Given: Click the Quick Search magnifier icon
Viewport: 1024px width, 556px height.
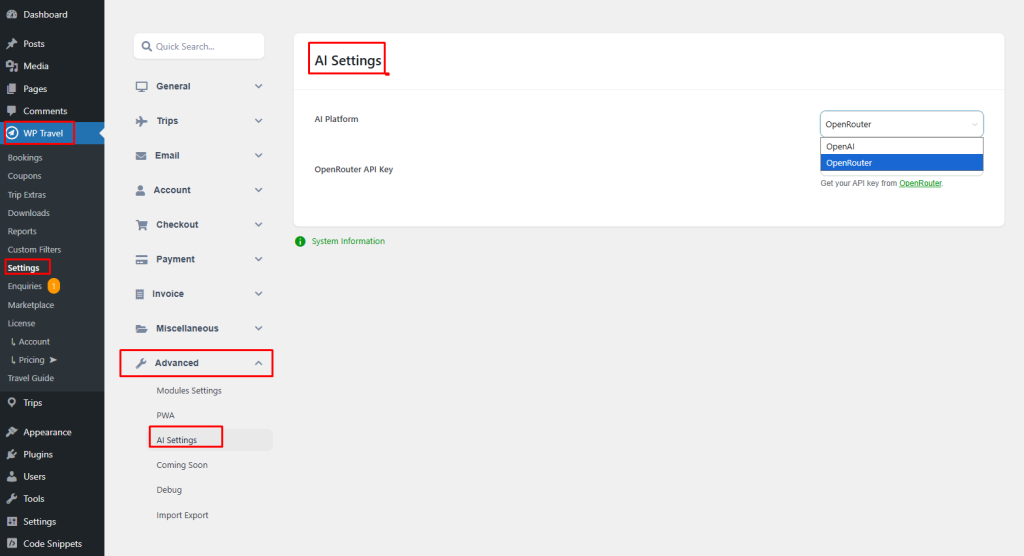Looking at the screenshot, I should [147, 46].
